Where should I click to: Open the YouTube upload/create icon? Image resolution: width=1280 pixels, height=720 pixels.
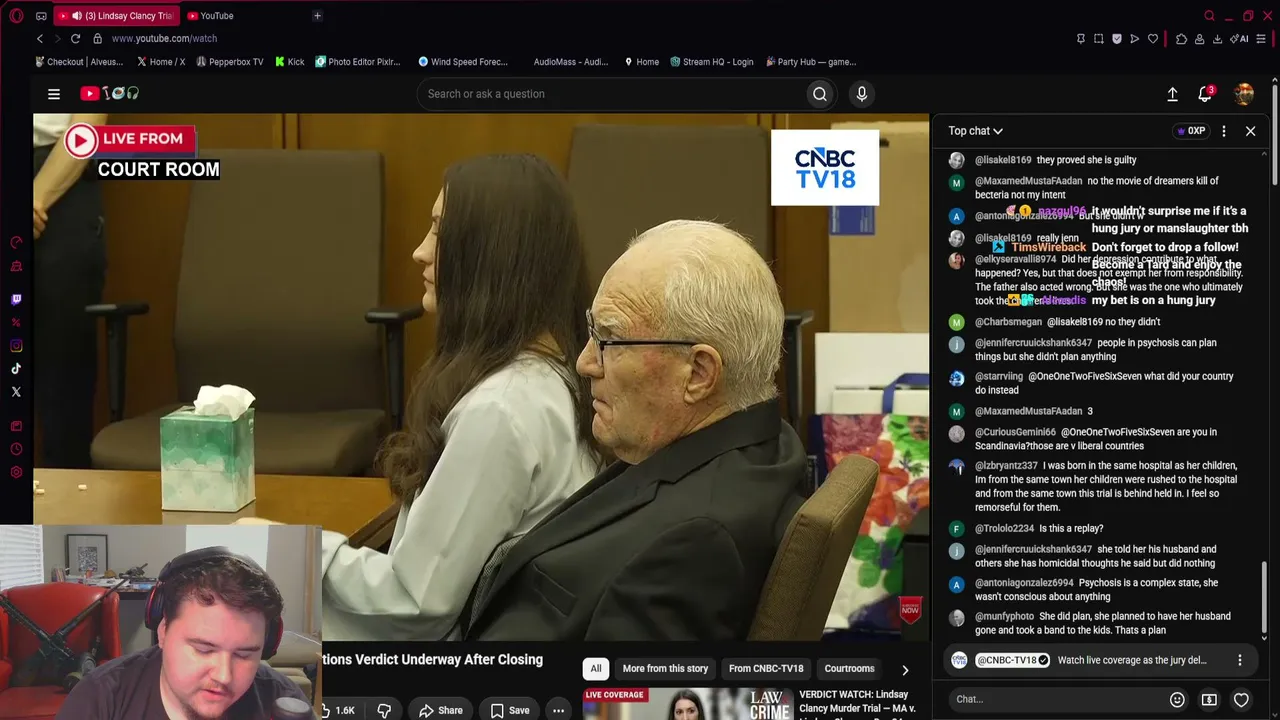coord(1172,94)
